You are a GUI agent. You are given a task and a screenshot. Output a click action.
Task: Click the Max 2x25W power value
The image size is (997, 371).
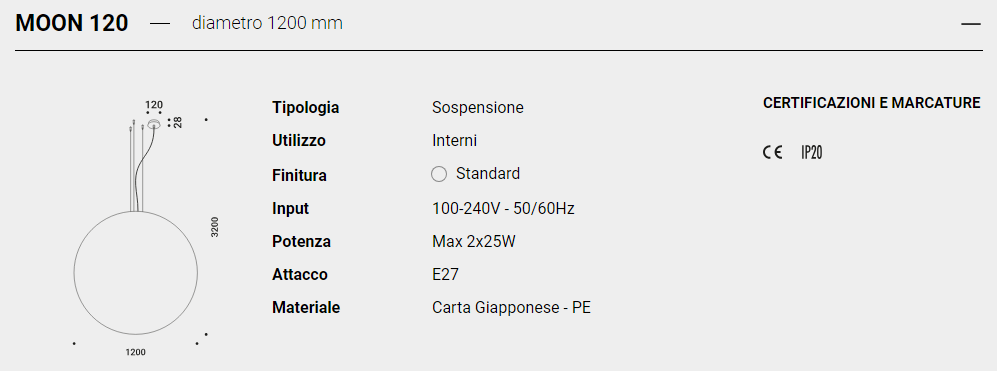pyautogui.click(x=474, y=242)
